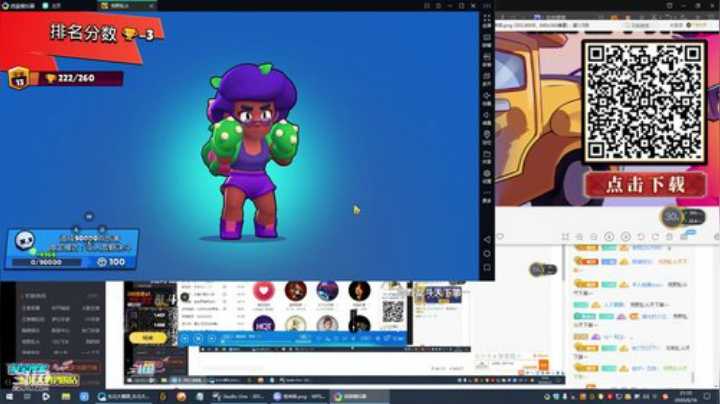Click the yellow button in the dark window
Viewport: 720px width, 404px height.
(x=147, y=337)
